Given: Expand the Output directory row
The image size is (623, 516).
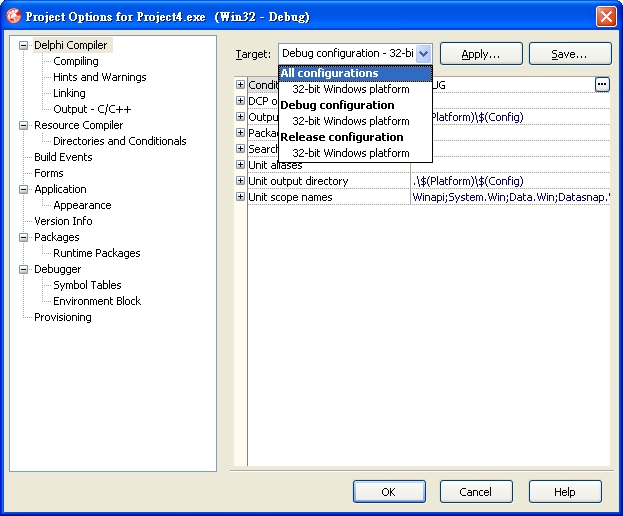Looking at the screenshot, I should point(240,116).
